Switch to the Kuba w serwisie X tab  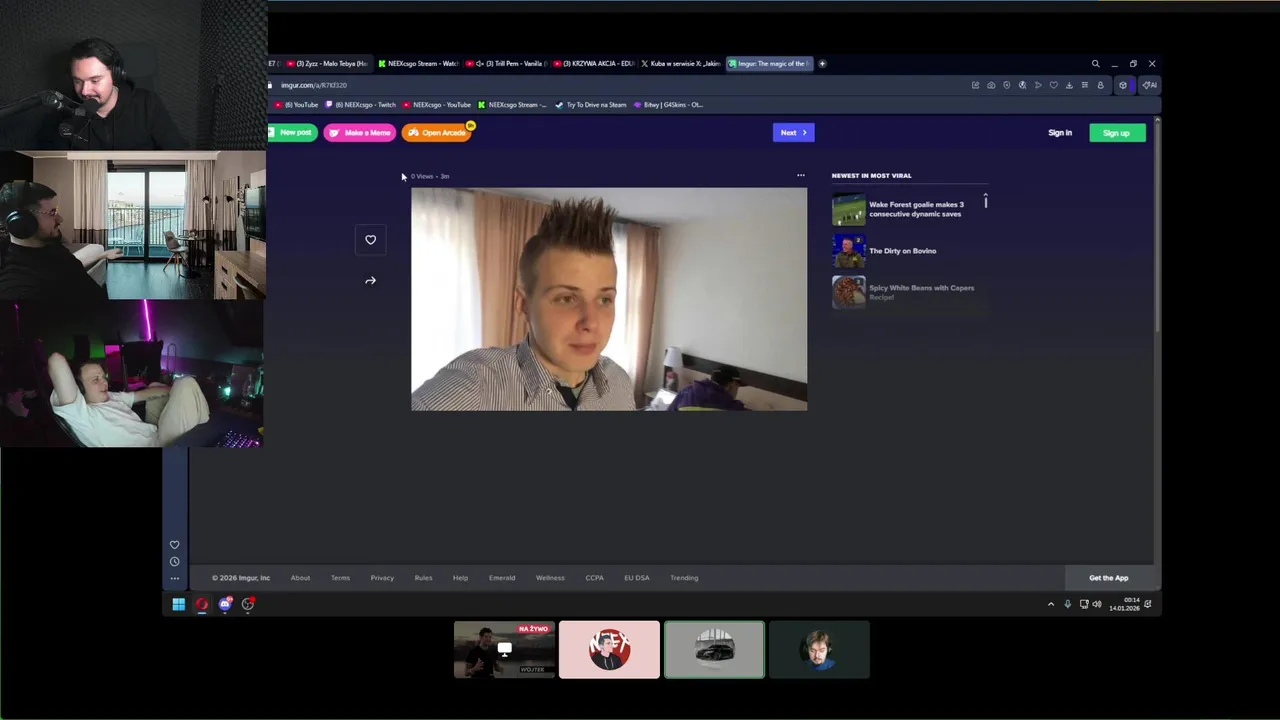(681, 64)
